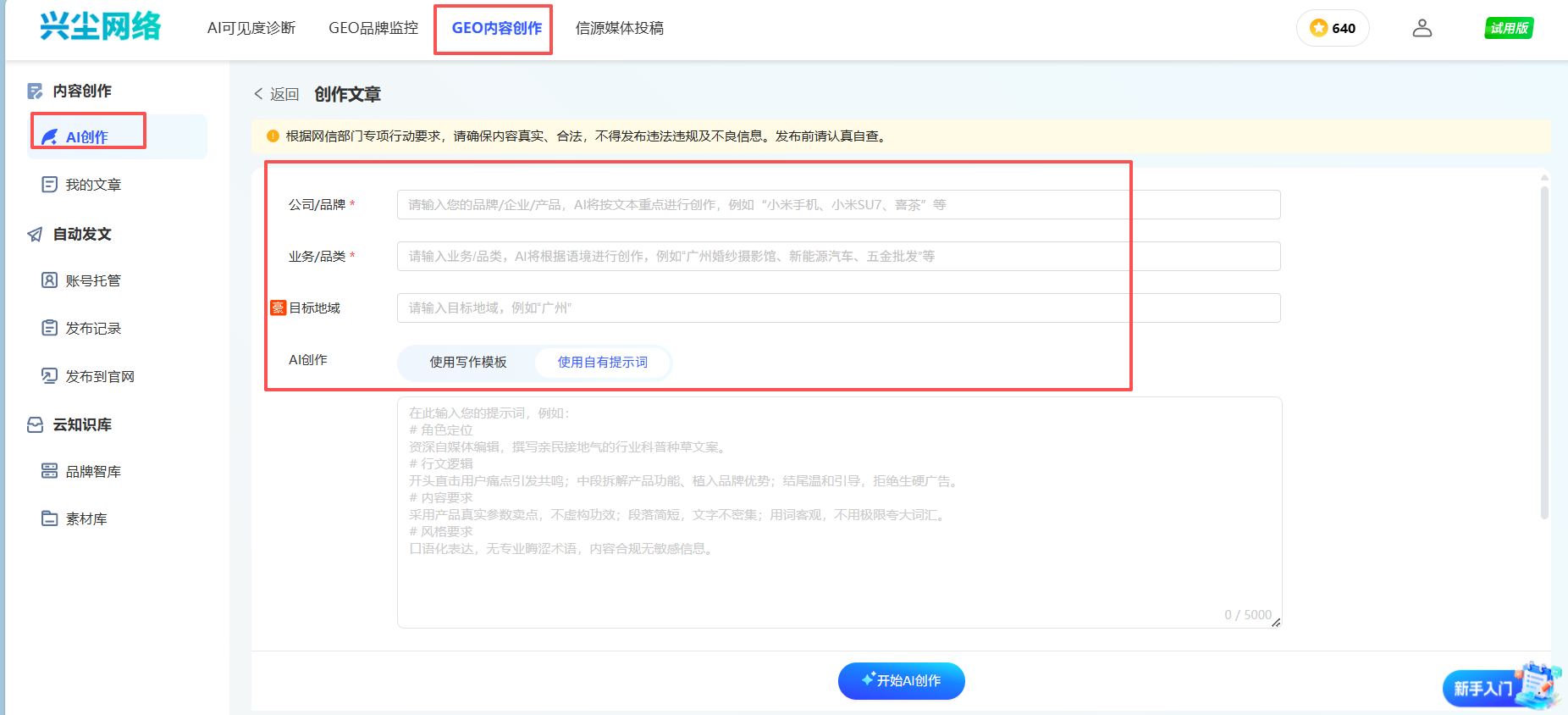The height and width of the screenshot is (715, 1568).
Task: Open the AI可见度诊断 tab
Action: (x=251, y=28)
